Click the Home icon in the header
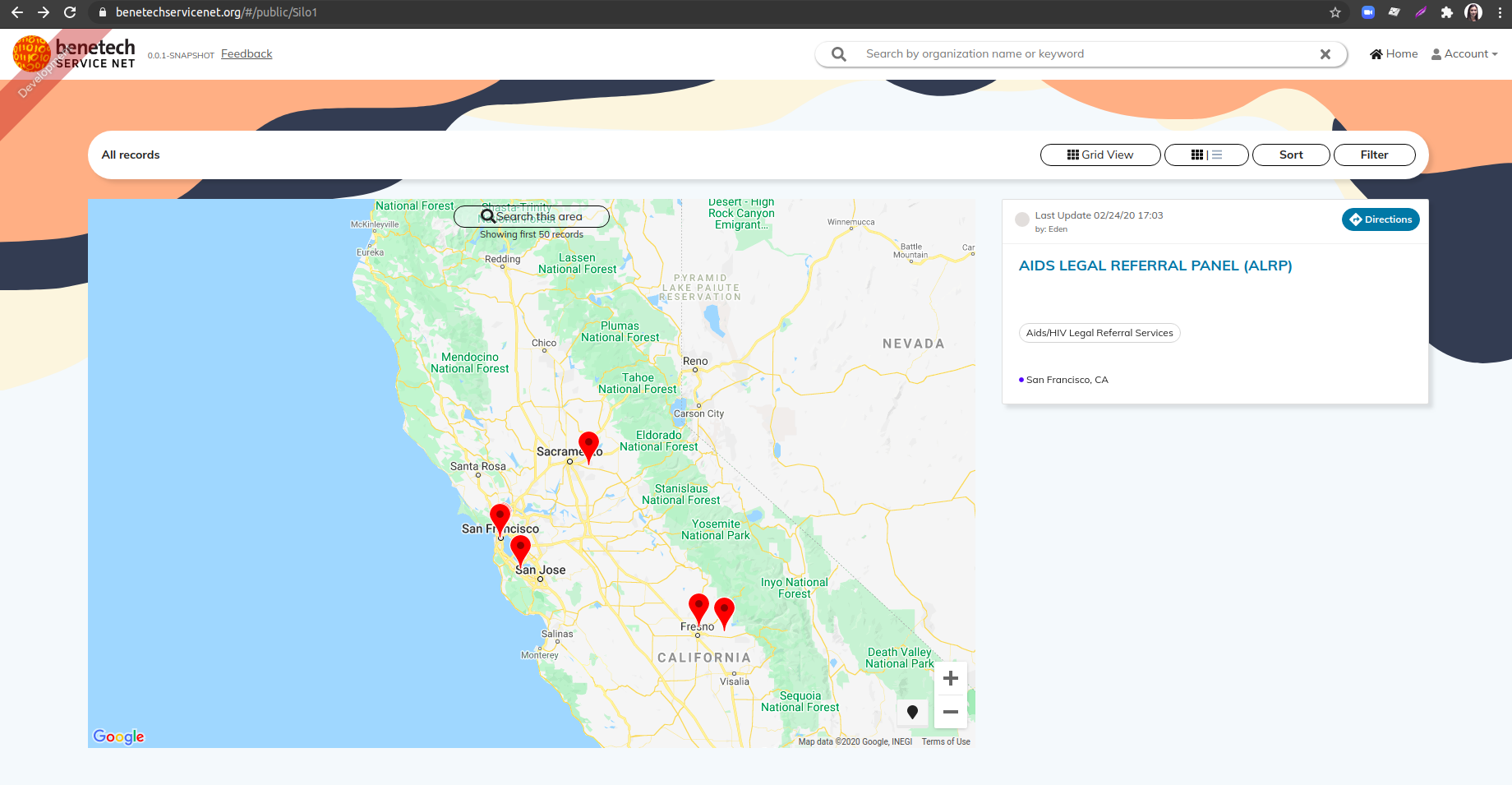 1375,53
